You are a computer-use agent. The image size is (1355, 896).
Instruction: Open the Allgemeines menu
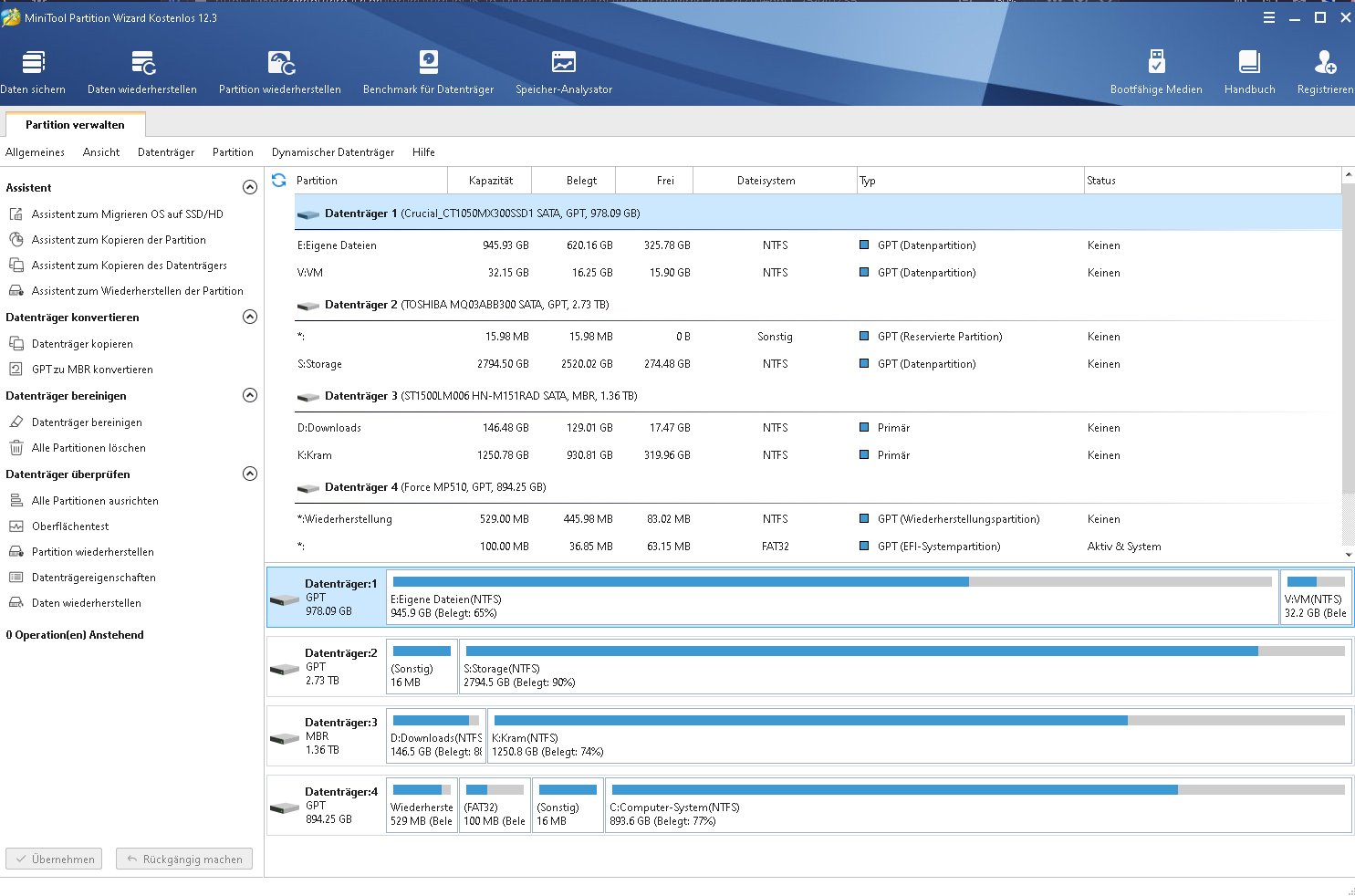(x=35, y=152)
